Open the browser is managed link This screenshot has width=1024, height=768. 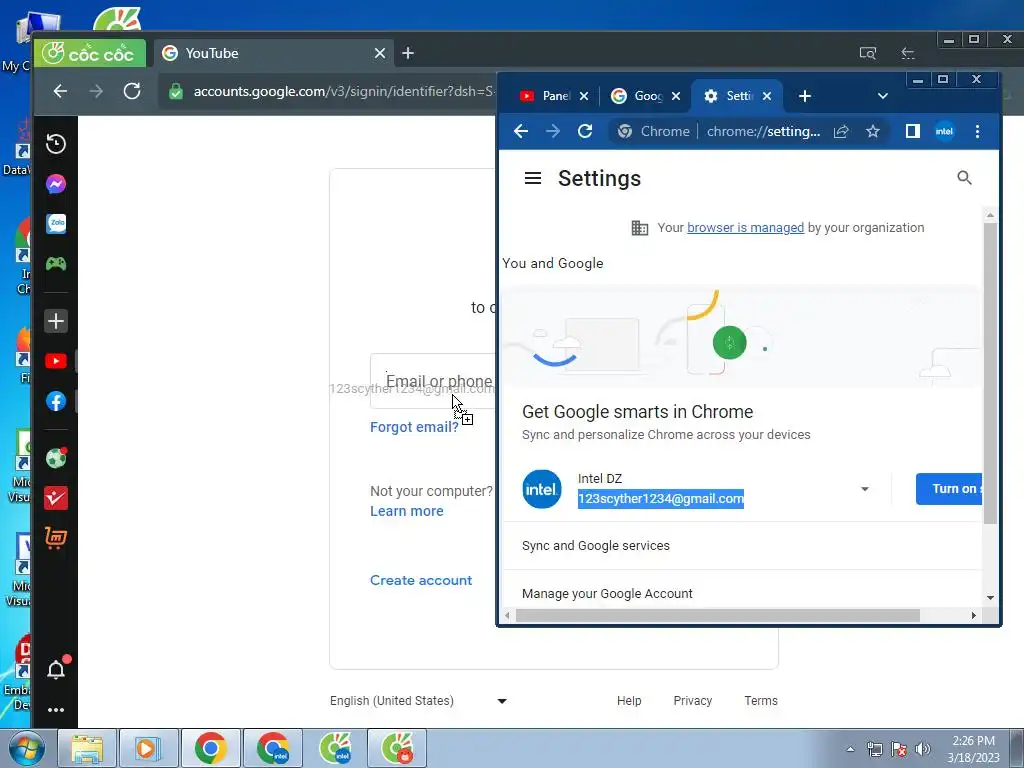(x=745, y=227)
